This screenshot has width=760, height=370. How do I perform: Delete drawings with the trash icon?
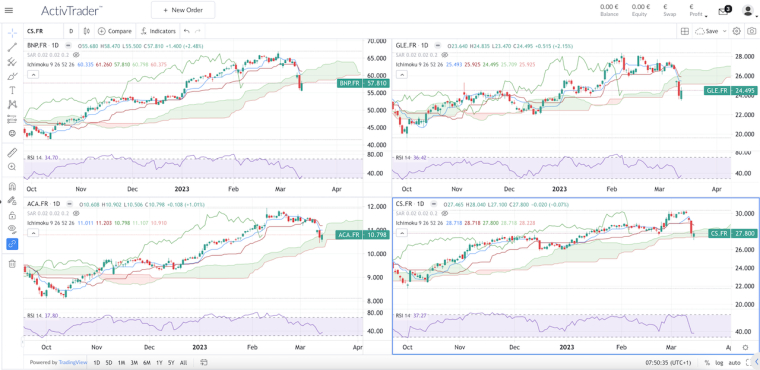click(x=12, y=264)
